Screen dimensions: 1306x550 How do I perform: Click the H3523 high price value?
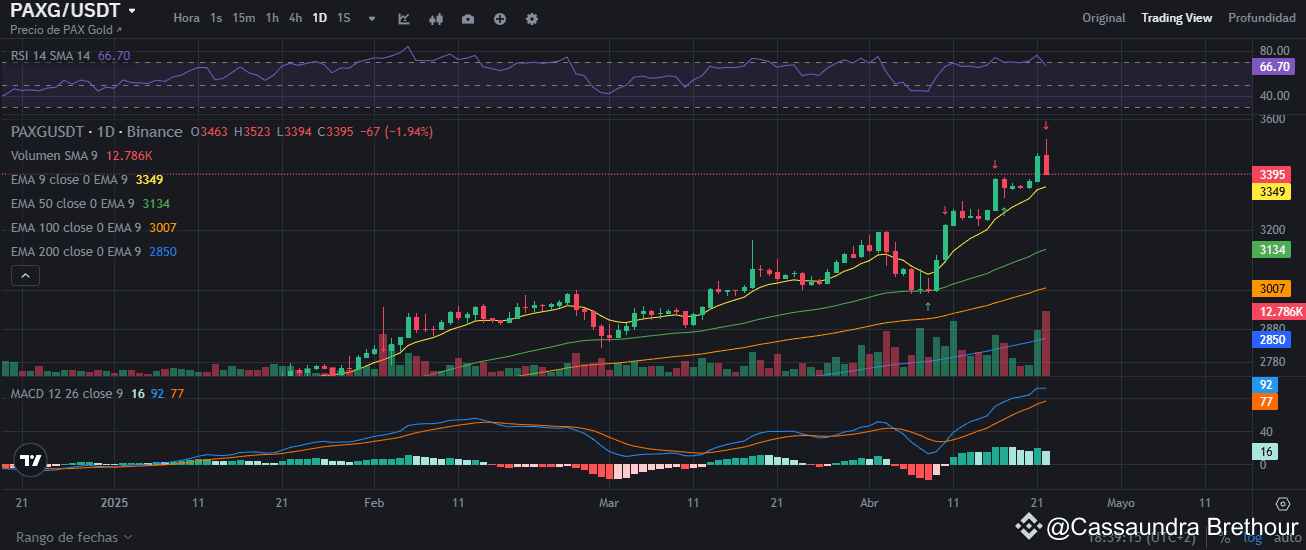(253, 132)
